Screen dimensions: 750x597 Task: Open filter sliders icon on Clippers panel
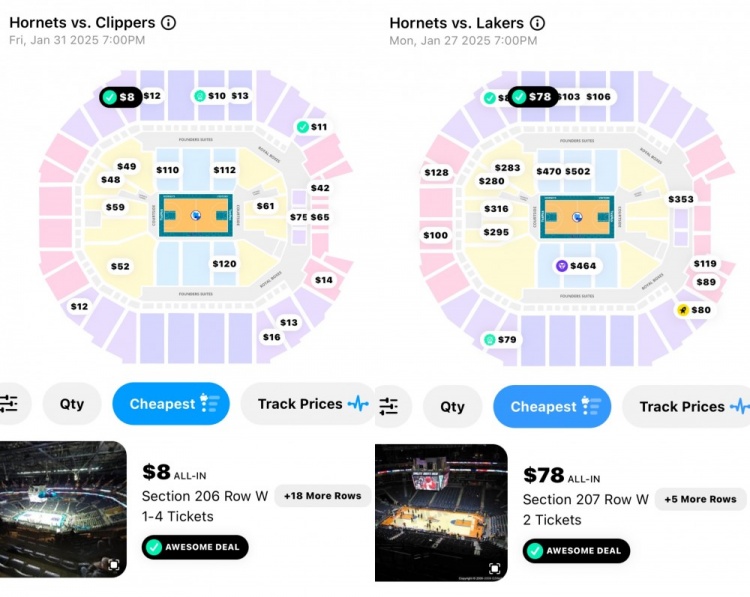10,404
